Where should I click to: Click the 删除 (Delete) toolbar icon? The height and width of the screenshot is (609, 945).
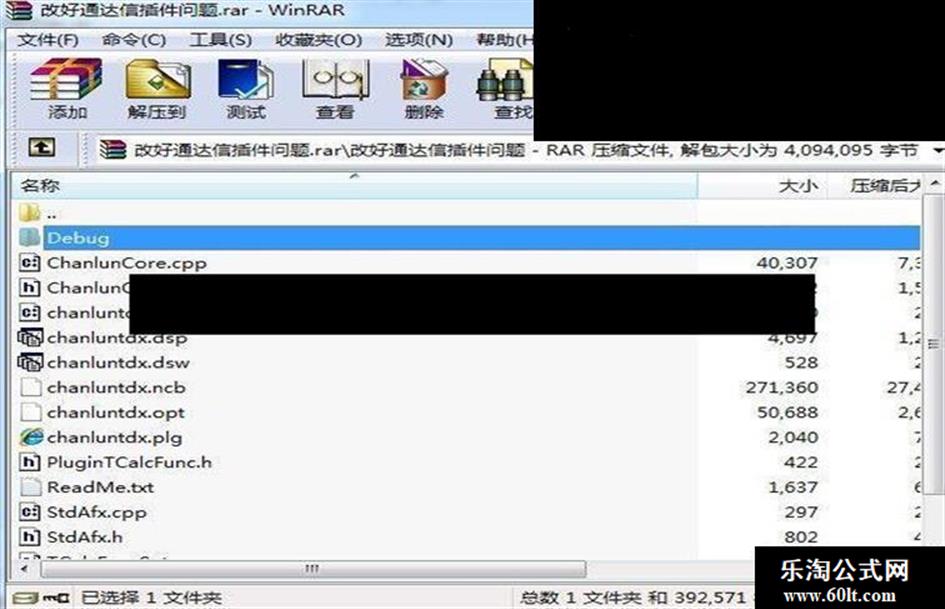pyautogui.click(x=424, y=79)
